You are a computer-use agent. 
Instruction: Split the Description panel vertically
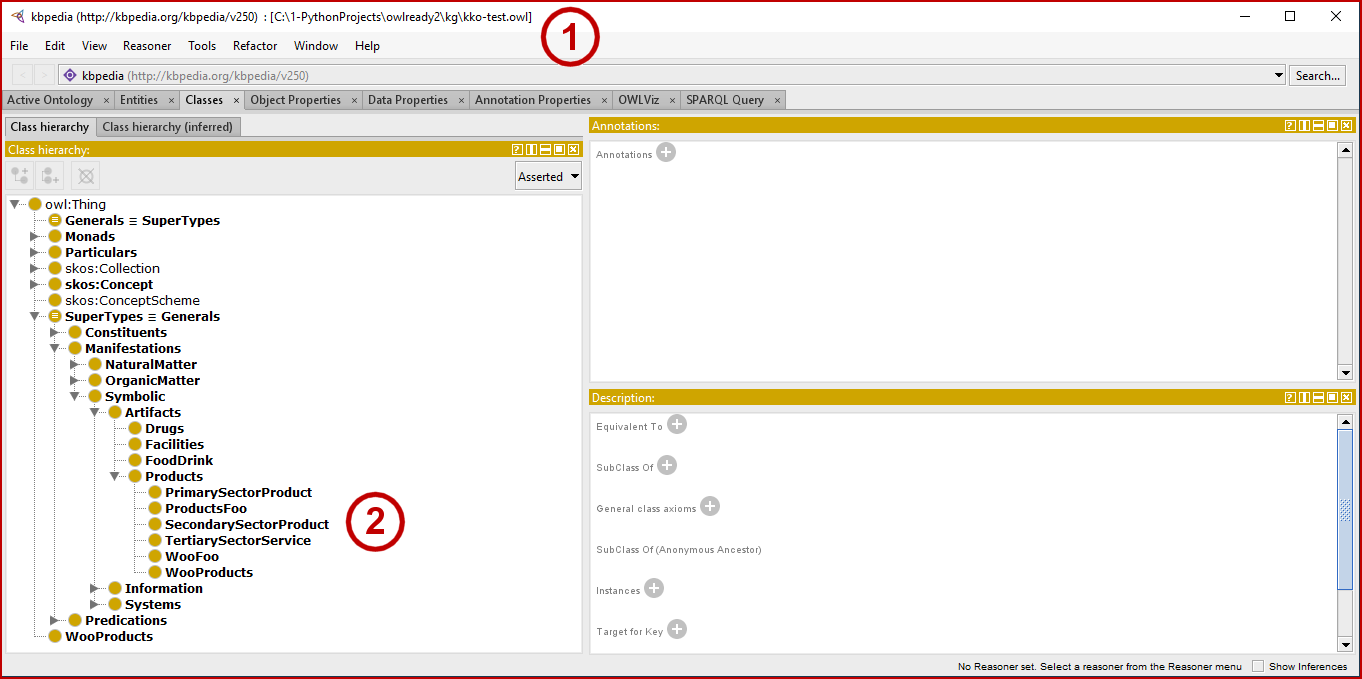tap(1305, 398)
